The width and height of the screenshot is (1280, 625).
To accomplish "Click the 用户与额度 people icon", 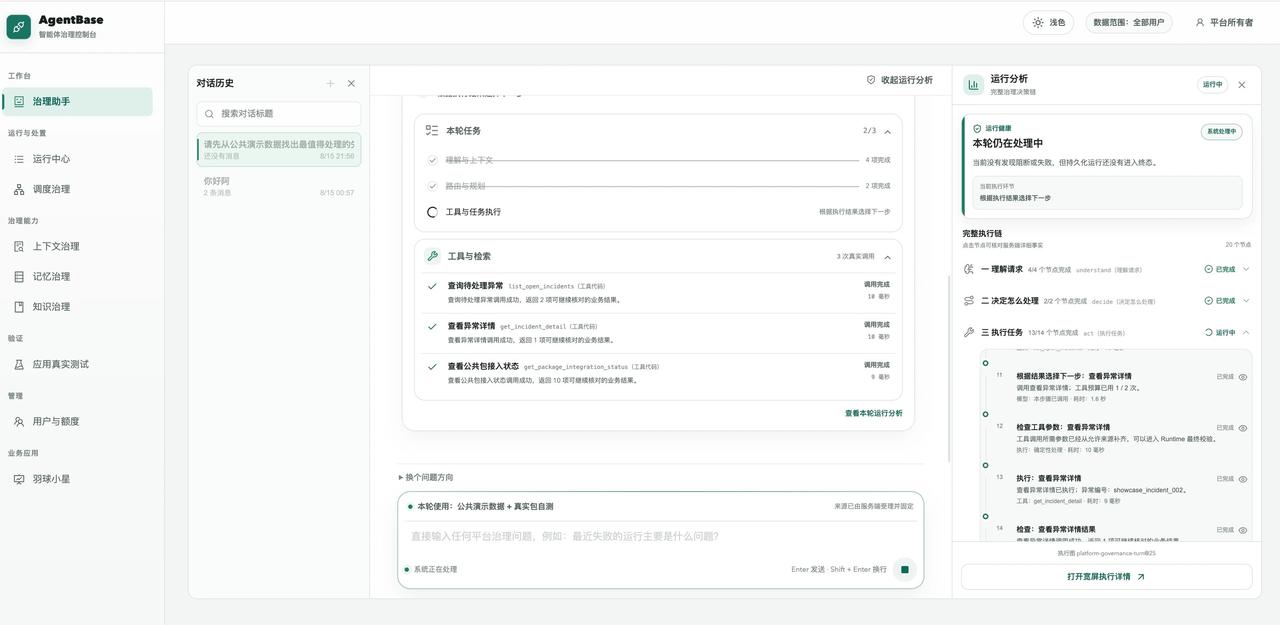I will [x=19, y=422].
